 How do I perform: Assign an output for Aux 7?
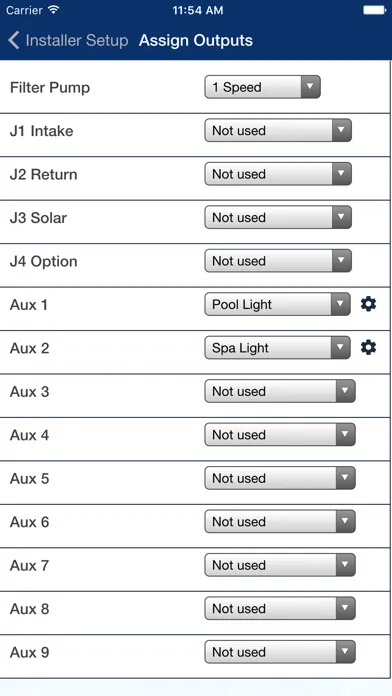pyautogui.click(x=280, y=566)
